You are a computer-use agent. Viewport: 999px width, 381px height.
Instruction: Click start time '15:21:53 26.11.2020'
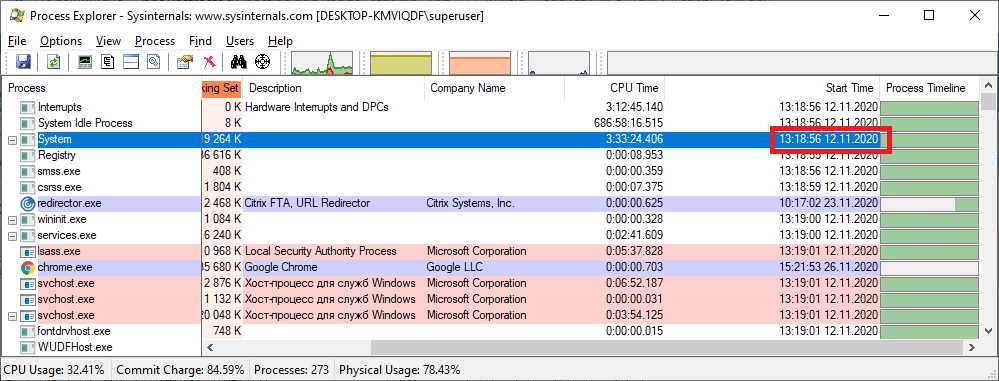coord(829,267)
